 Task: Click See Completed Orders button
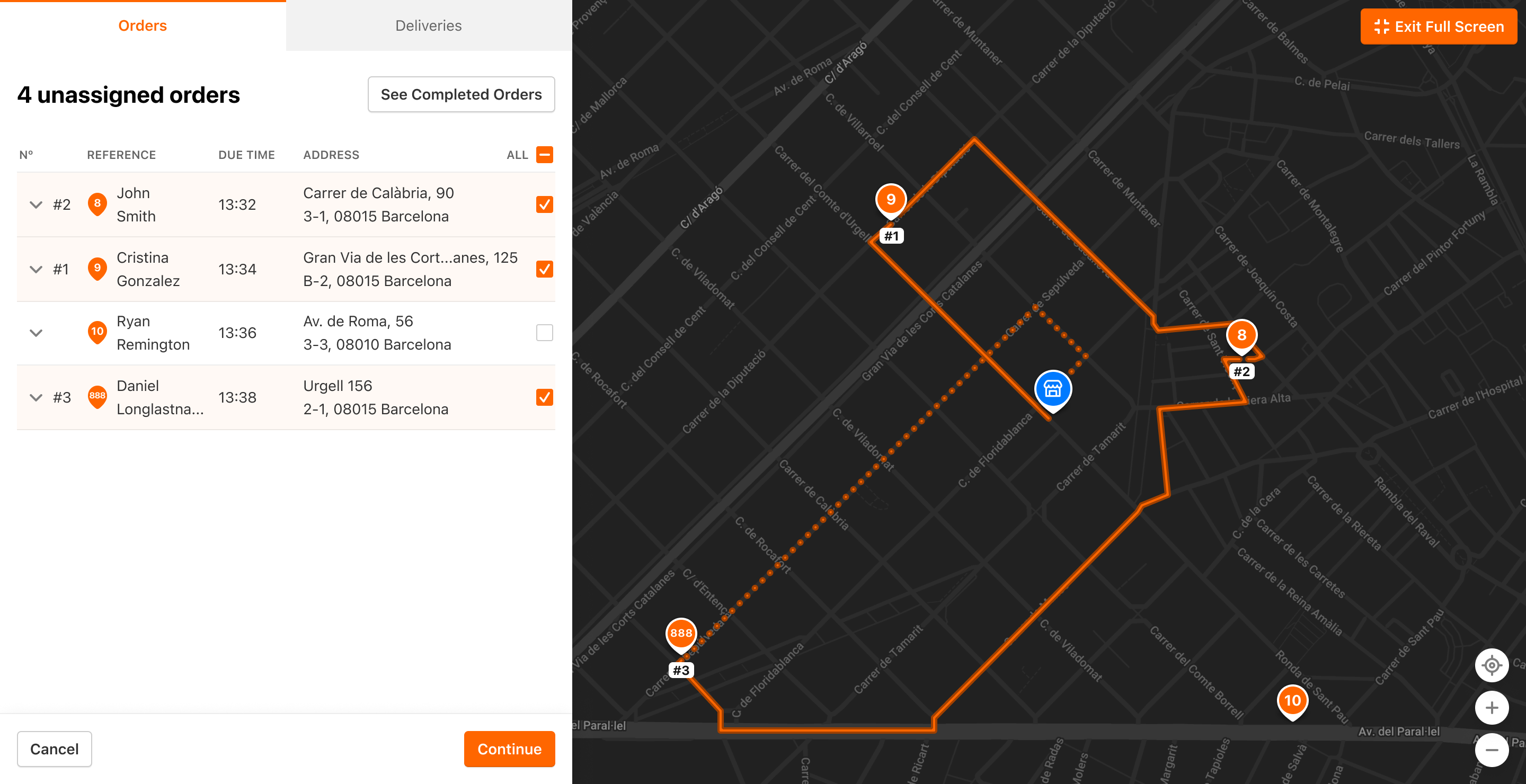coord(461,94)
